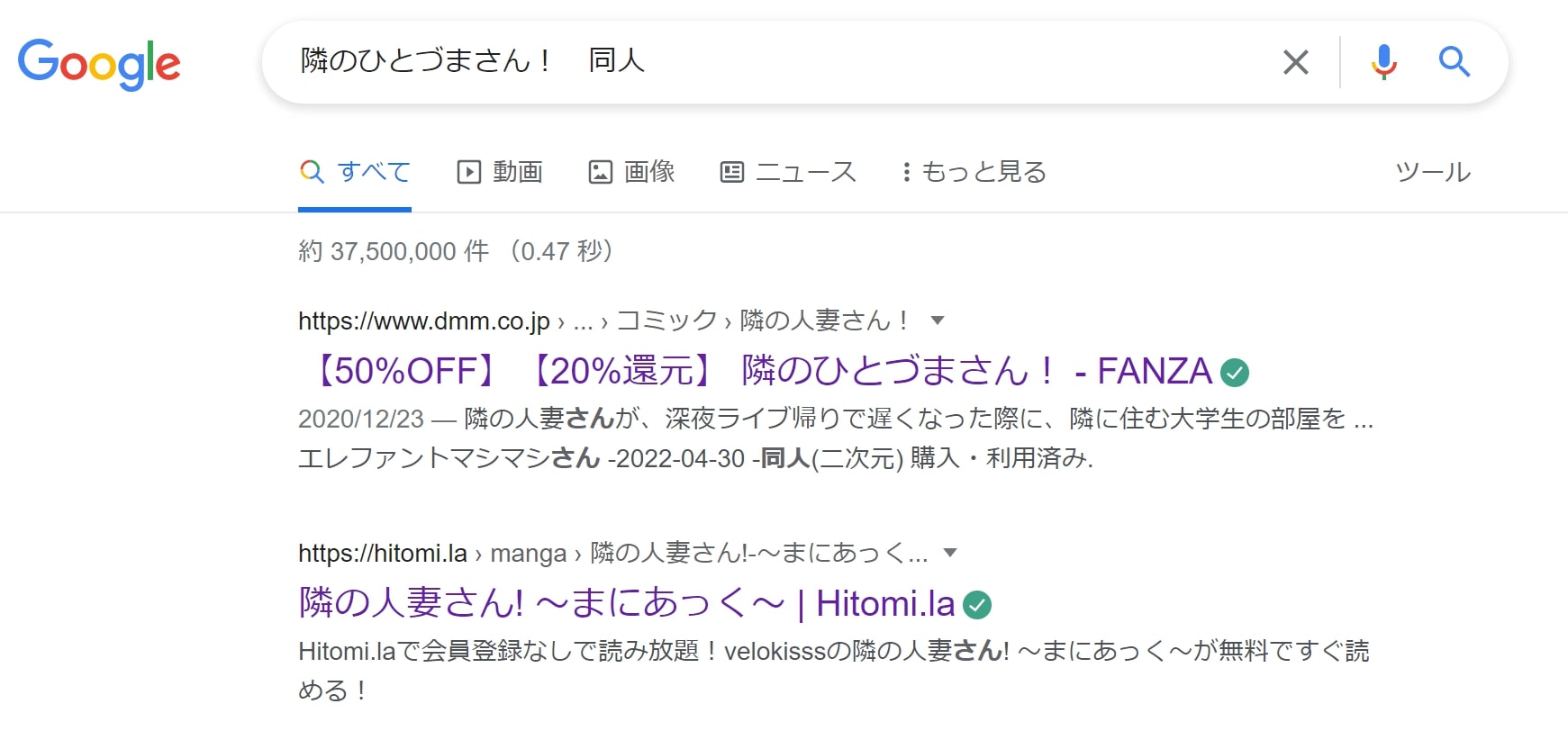
Task: Select the すべて tab
Action: [355, 172]
